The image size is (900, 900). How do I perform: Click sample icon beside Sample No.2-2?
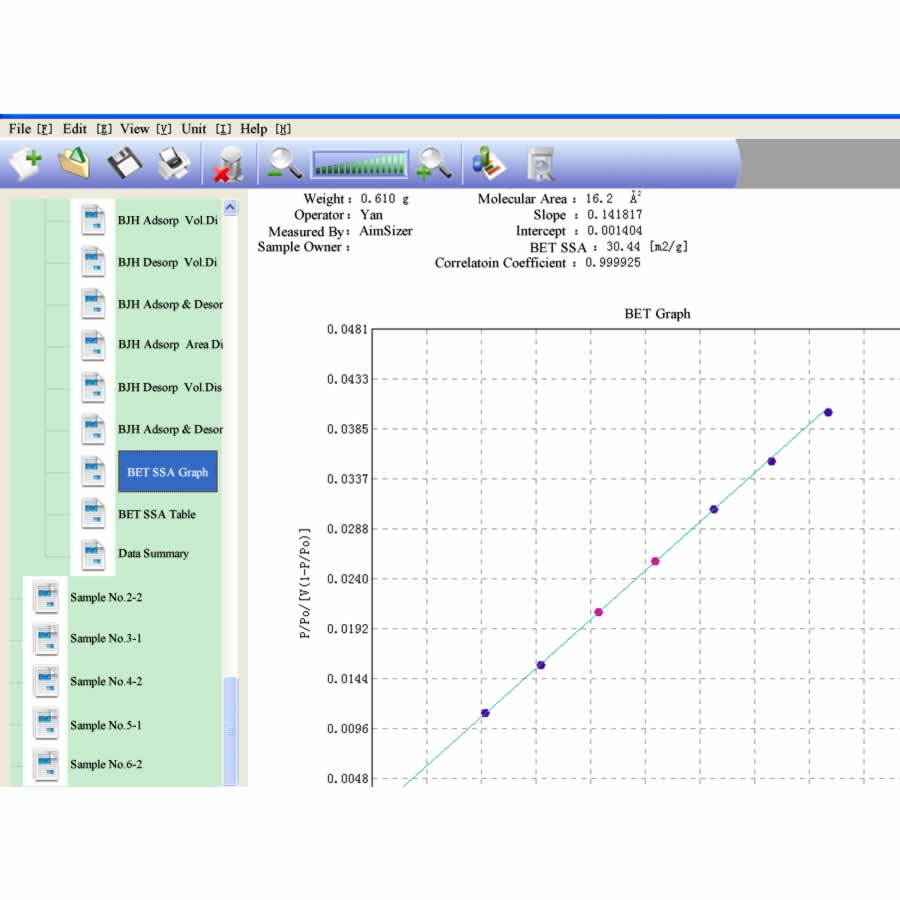click(x=46, y=597)
